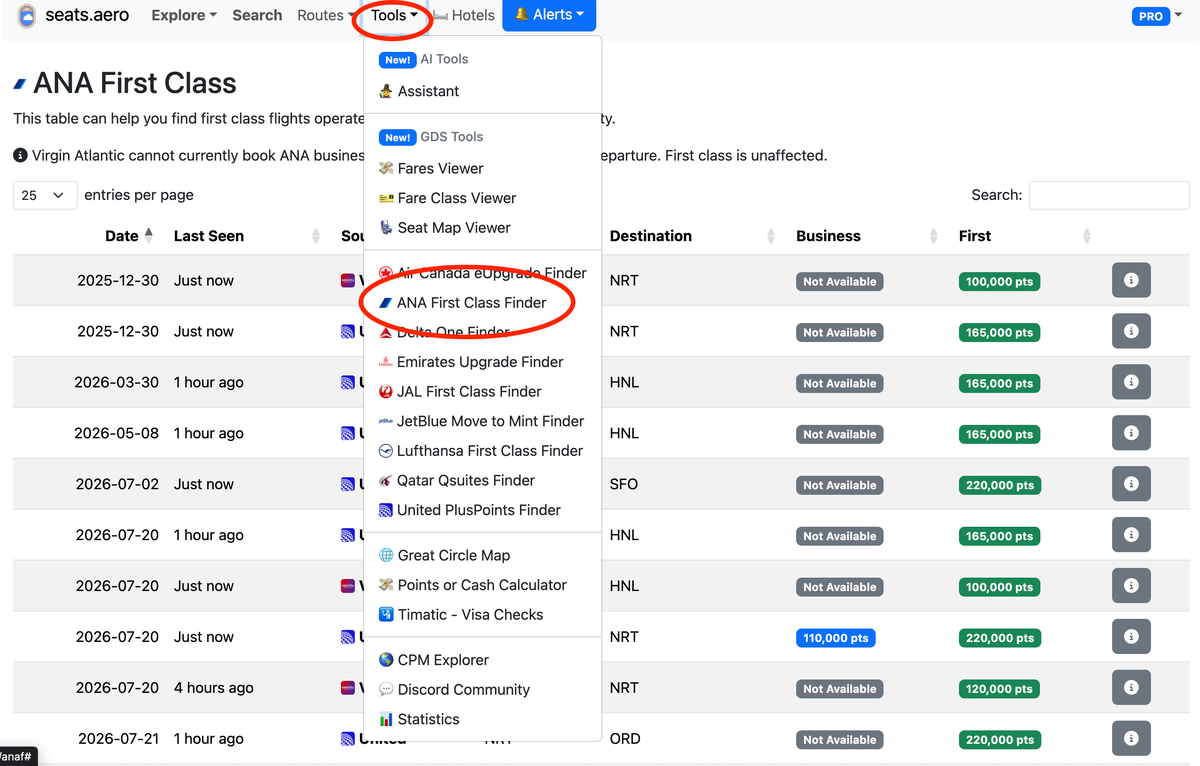
Task: Open Statistics from Tools menu
Action: 419,719
